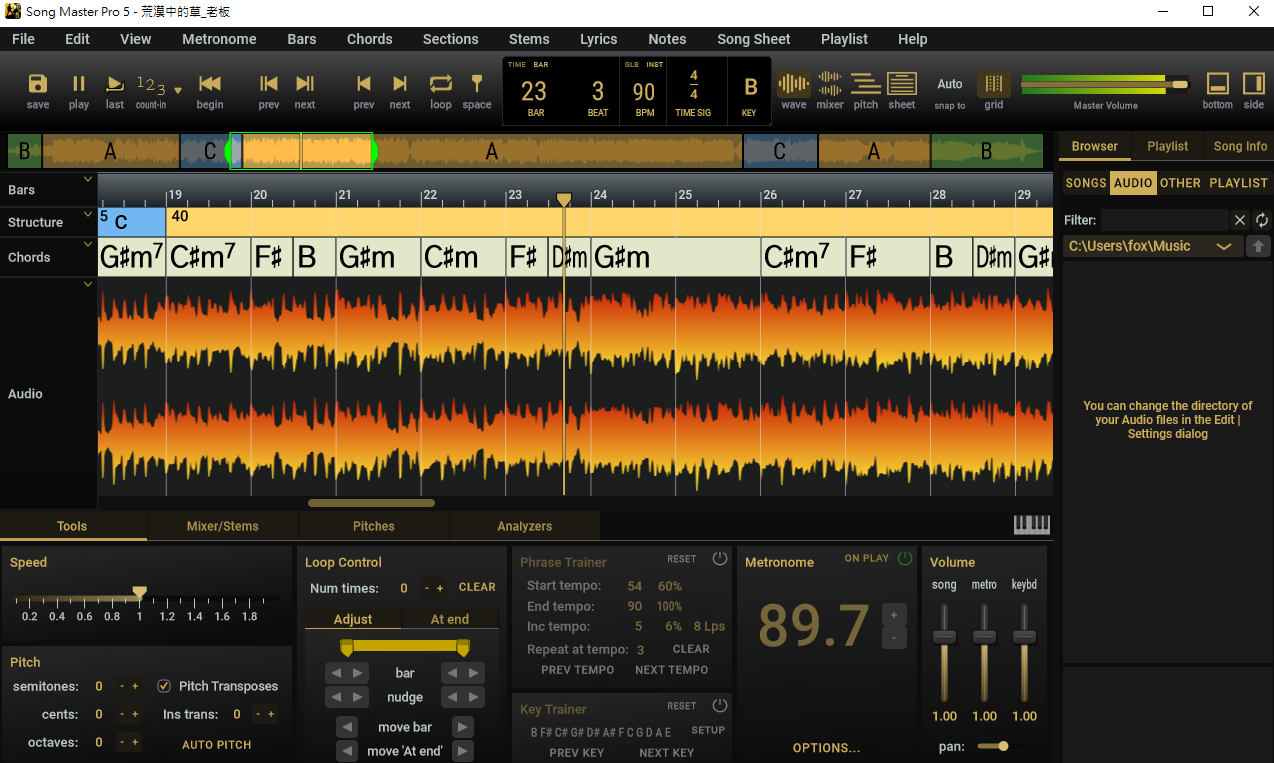Open the Playlist tab in side panel

(x=1168, y=146)
